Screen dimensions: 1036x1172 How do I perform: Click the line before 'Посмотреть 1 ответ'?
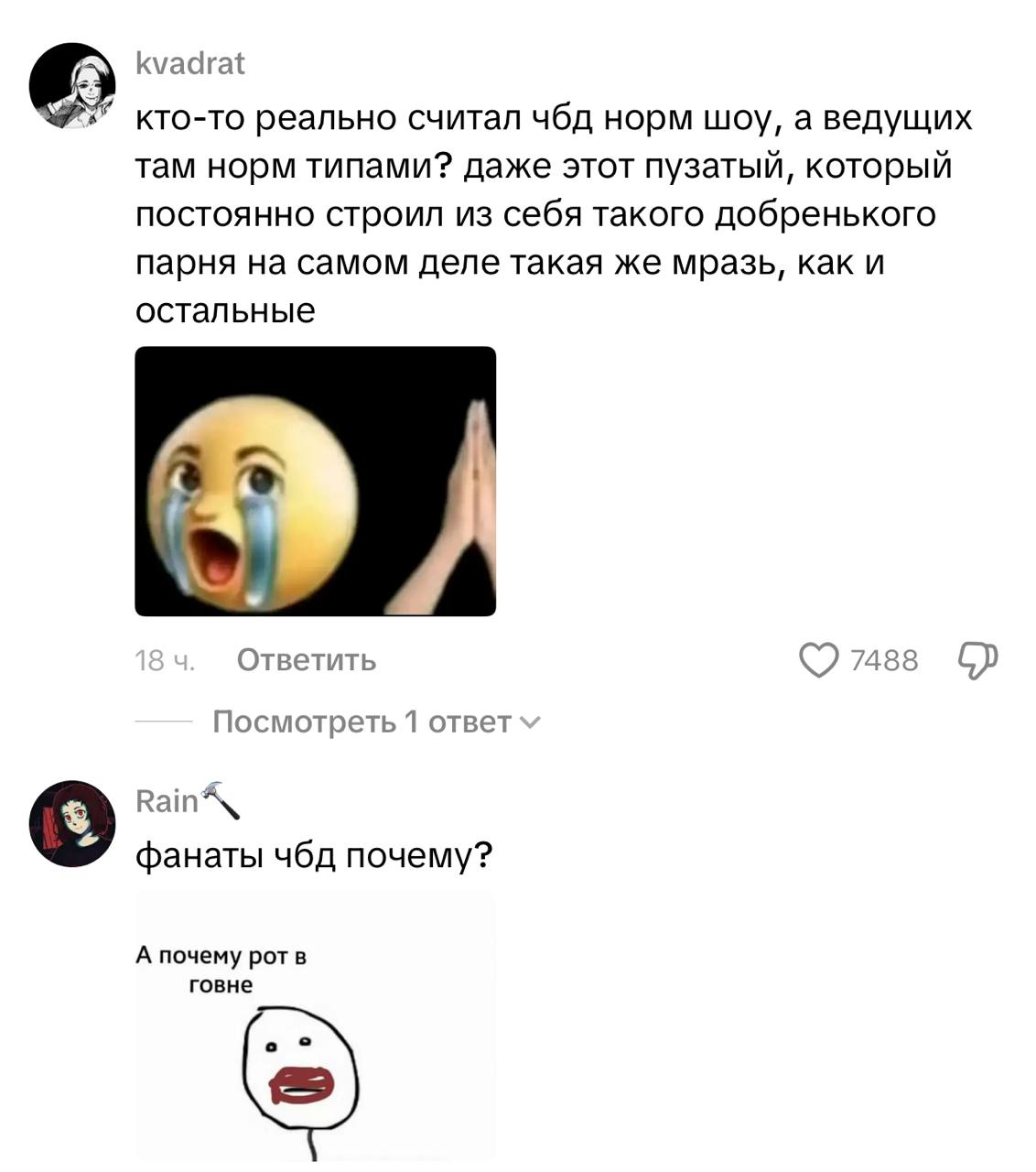point(164,722)
